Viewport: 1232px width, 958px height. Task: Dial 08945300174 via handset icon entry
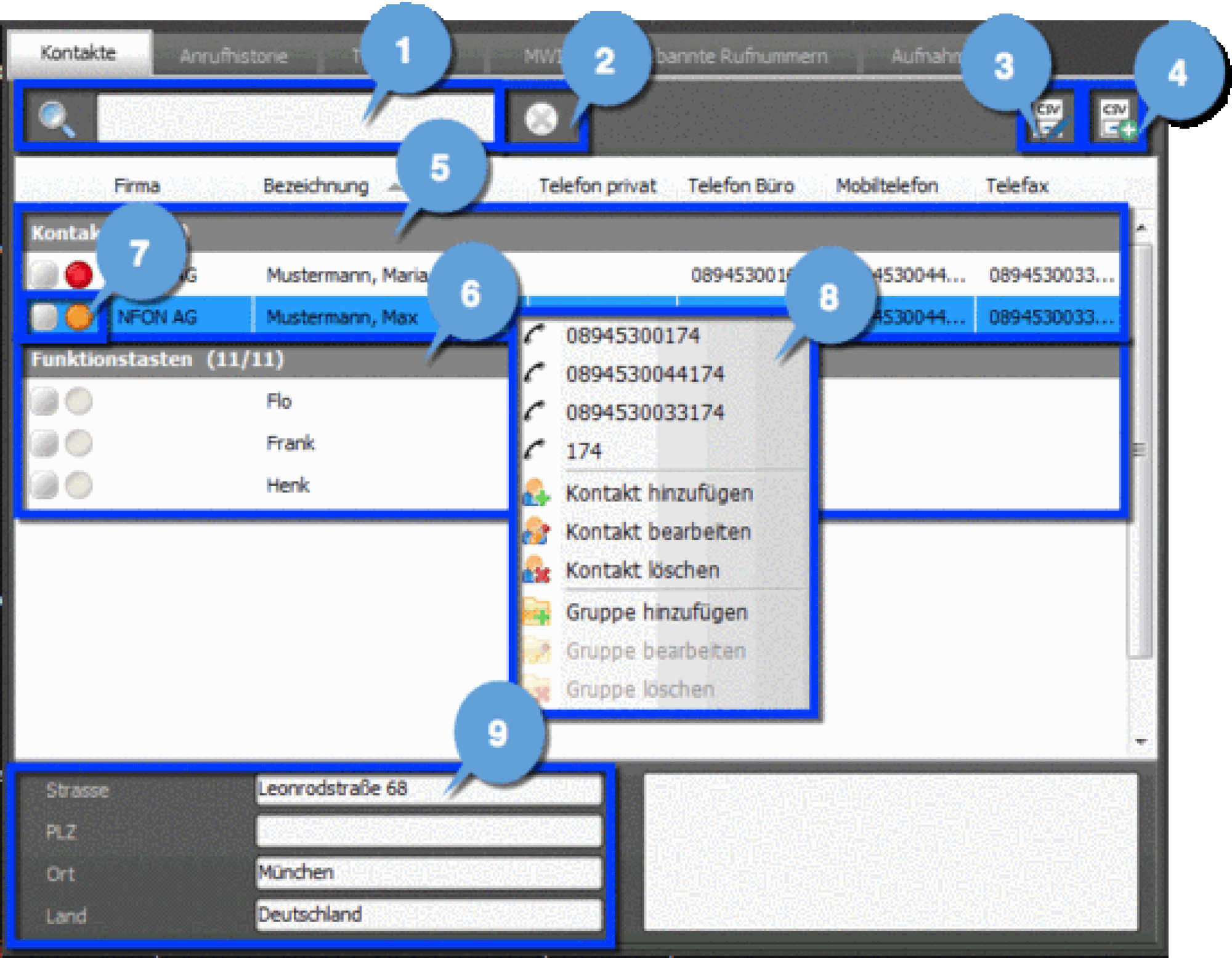633,336
